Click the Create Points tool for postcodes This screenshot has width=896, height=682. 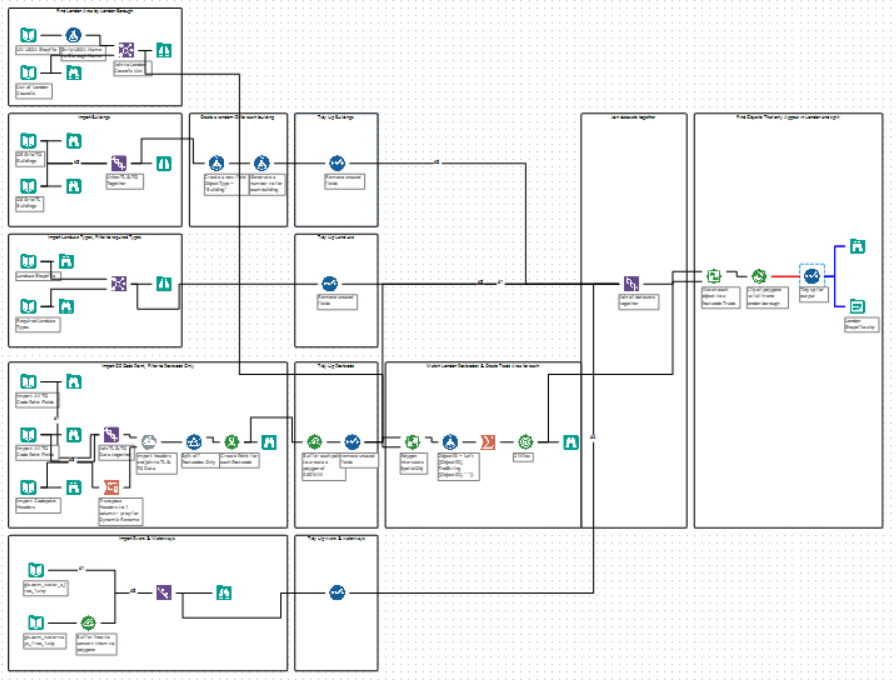(231, 442)
